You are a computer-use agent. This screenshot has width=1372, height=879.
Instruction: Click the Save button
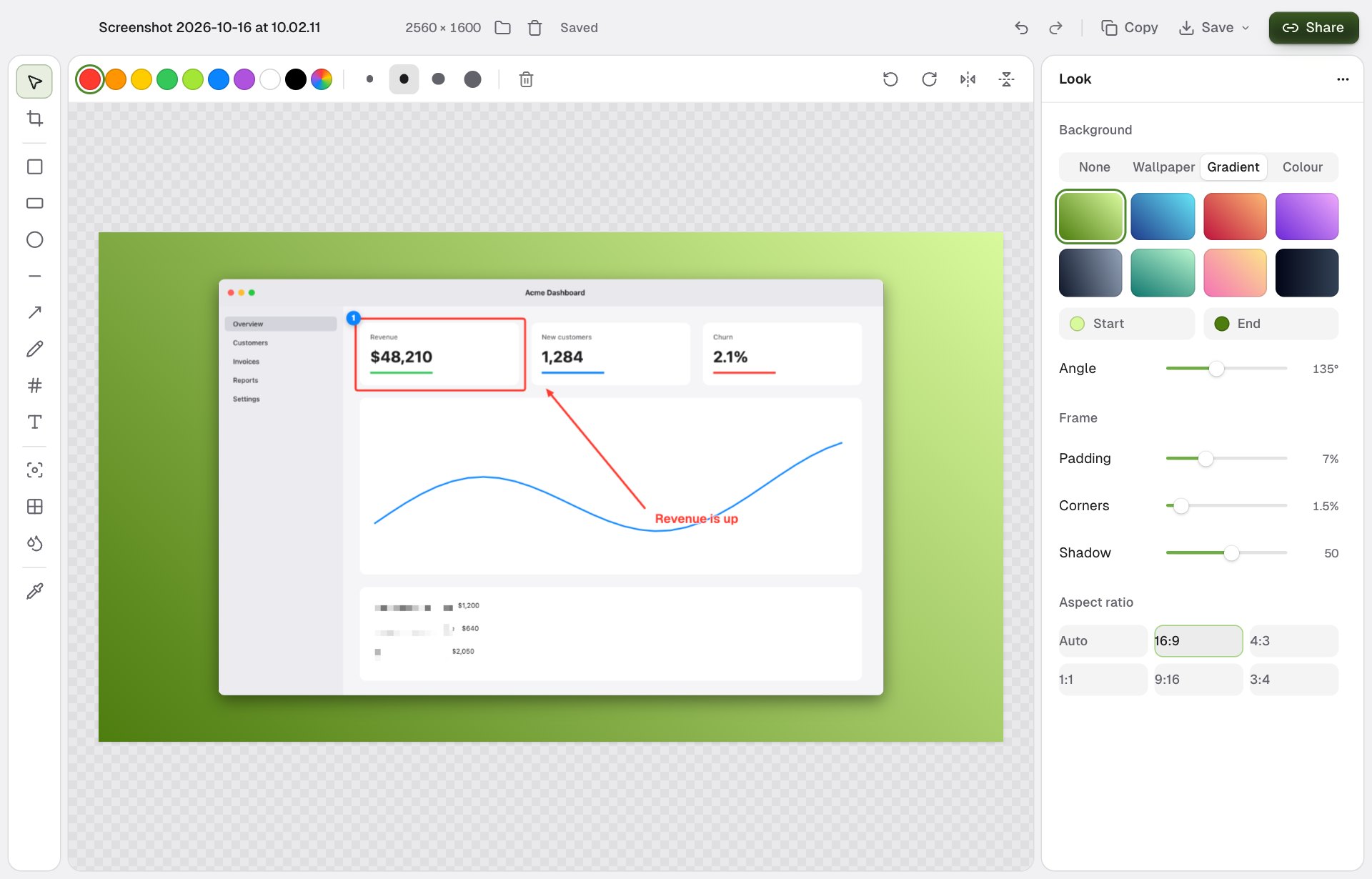coord(1207,28)
